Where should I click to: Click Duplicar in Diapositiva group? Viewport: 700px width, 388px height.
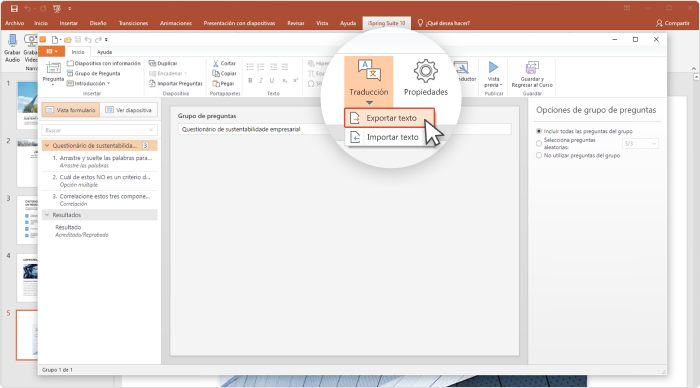(163, 63)
